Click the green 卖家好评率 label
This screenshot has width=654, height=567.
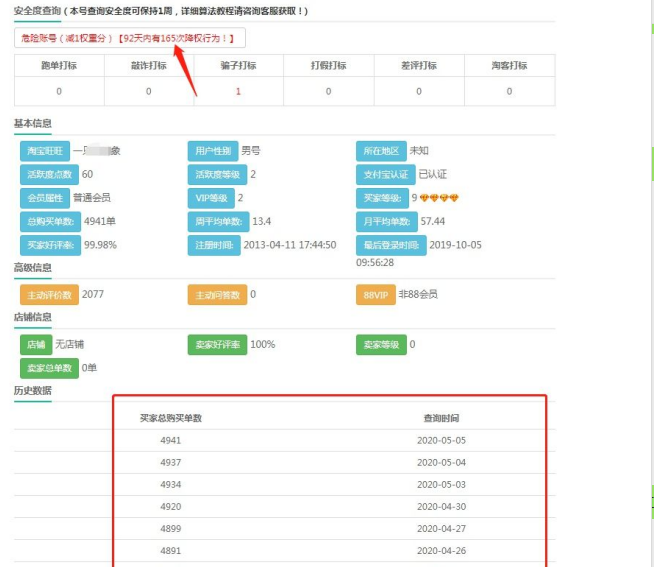pyautogui.click(x=217, y=345)
